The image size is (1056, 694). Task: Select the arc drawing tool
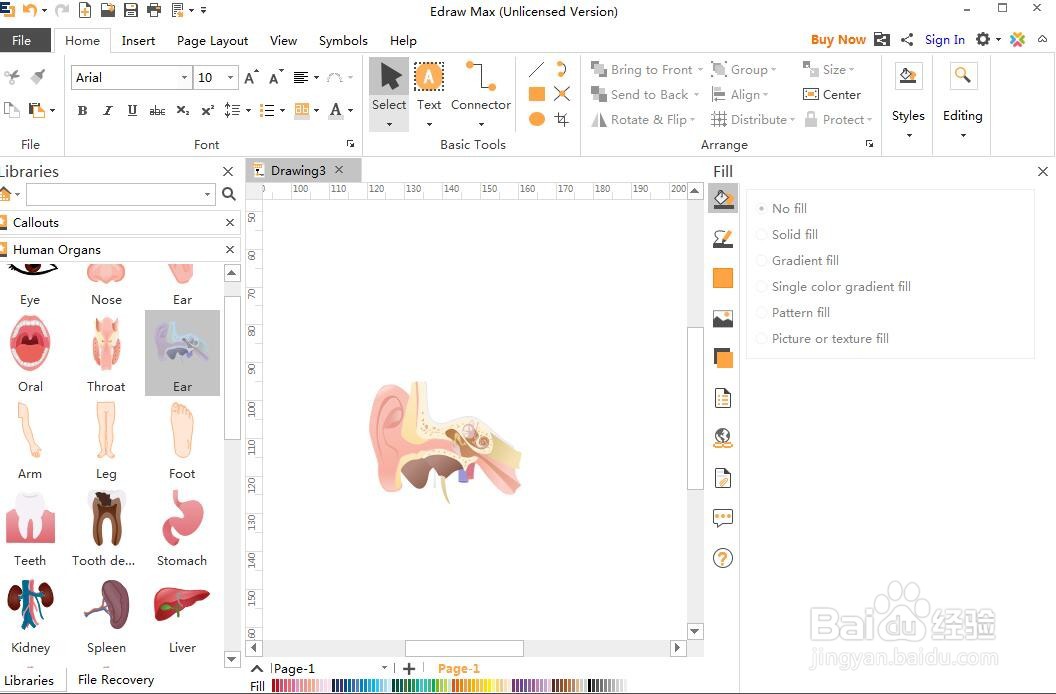pyautogui.click(x=562, y=69)
